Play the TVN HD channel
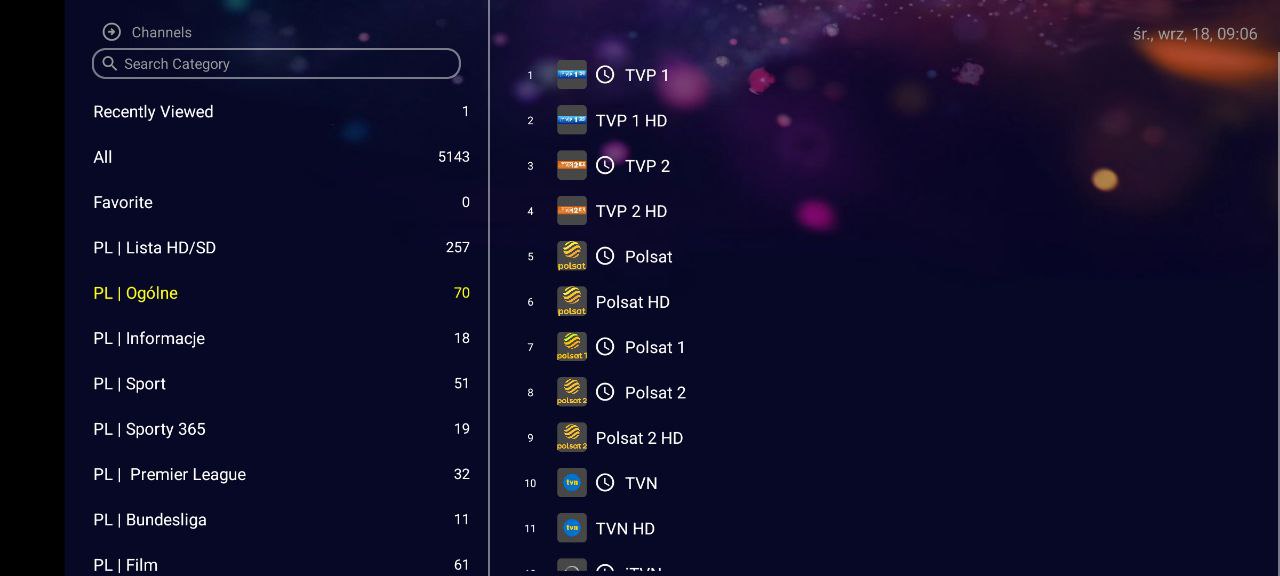The width and height of the screenshot is (1280, 576). tap(625, 529)
